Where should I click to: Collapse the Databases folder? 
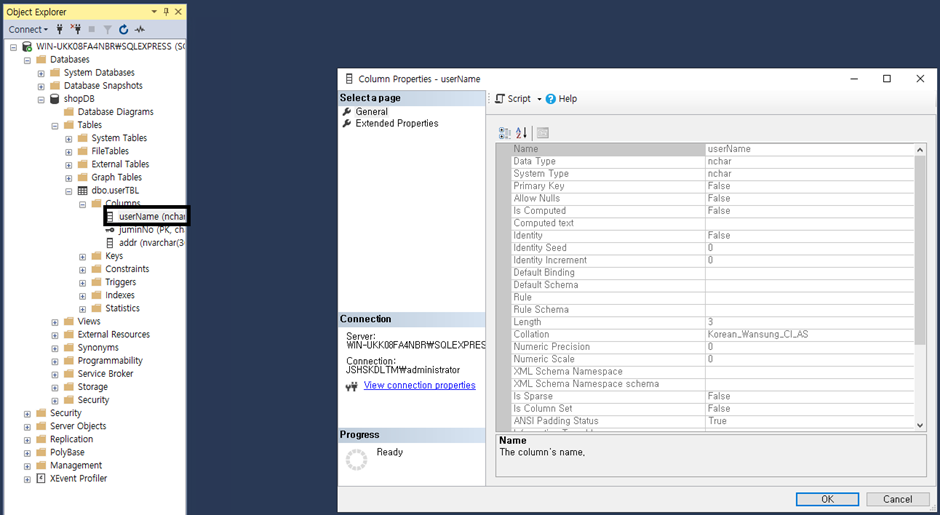coord(27,60)
